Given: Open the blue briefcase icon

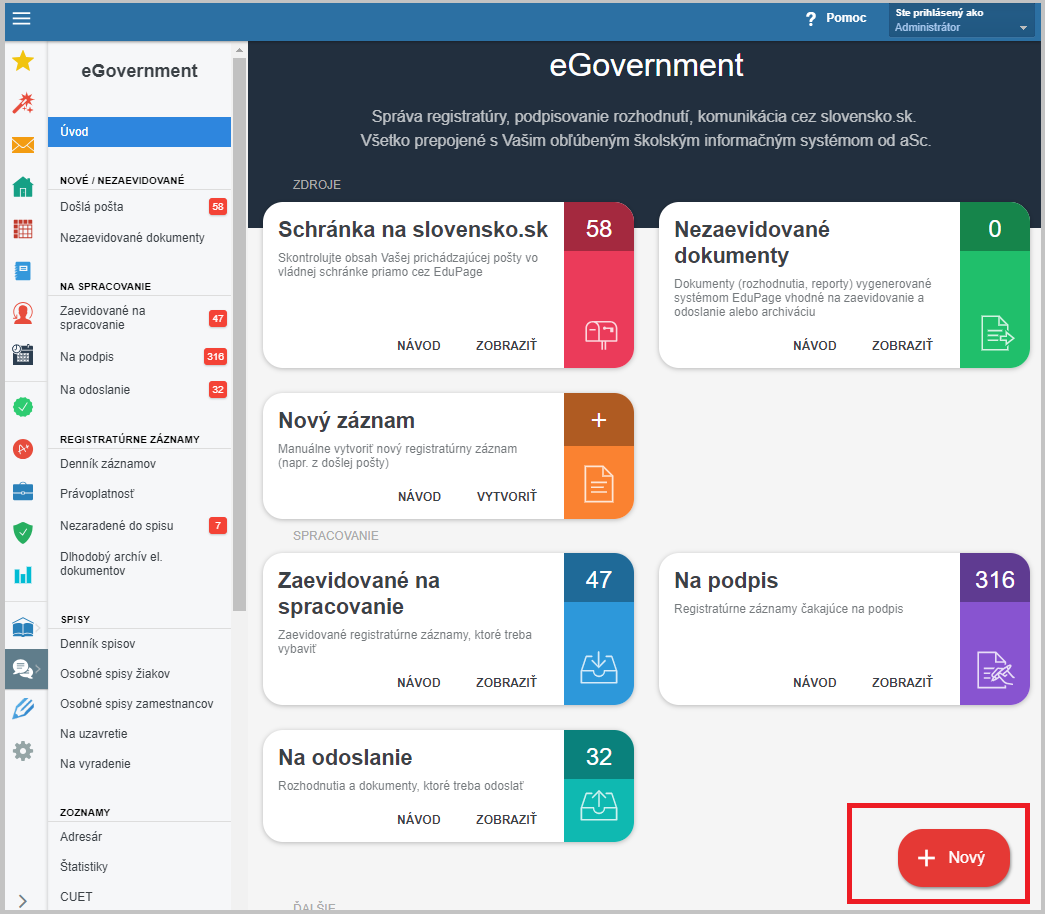Looking at the screenshot, I should [x=23, y=491].
